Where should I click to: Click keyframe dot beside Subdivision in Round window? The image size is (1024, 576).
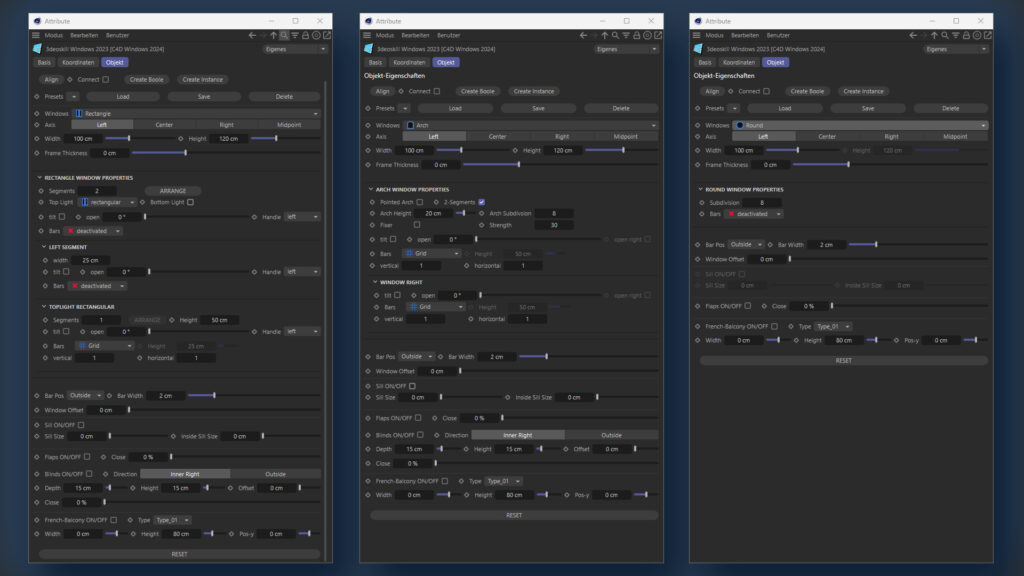point(702,203)
